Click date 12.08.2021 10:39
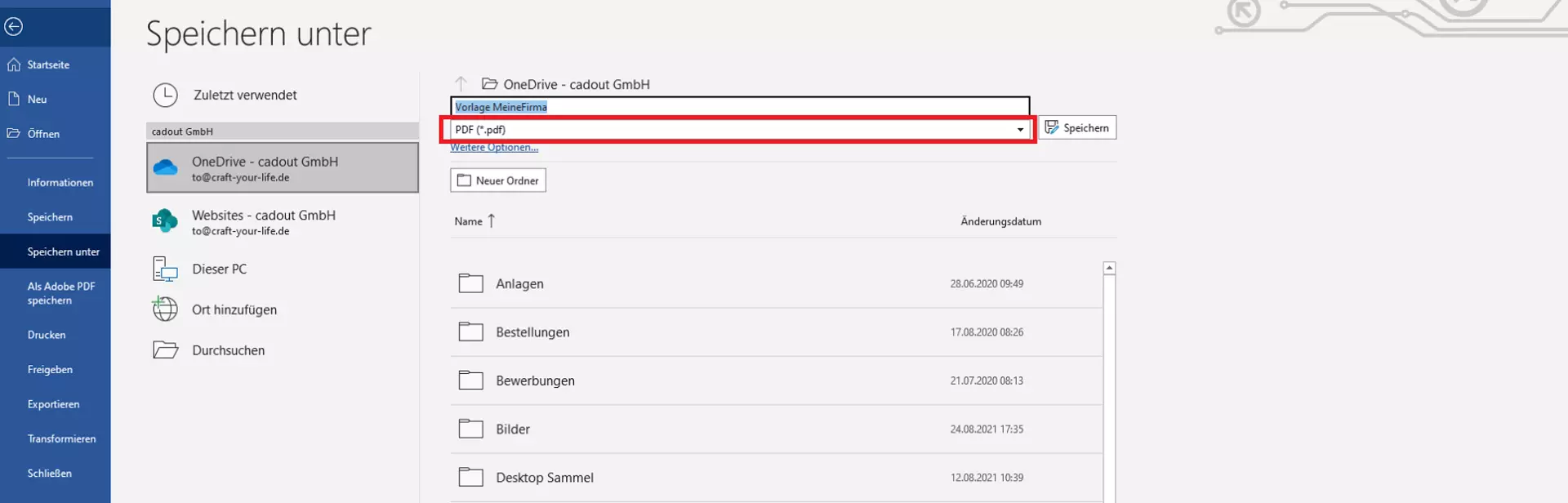 pyautogui.click(x=987, y=477)
